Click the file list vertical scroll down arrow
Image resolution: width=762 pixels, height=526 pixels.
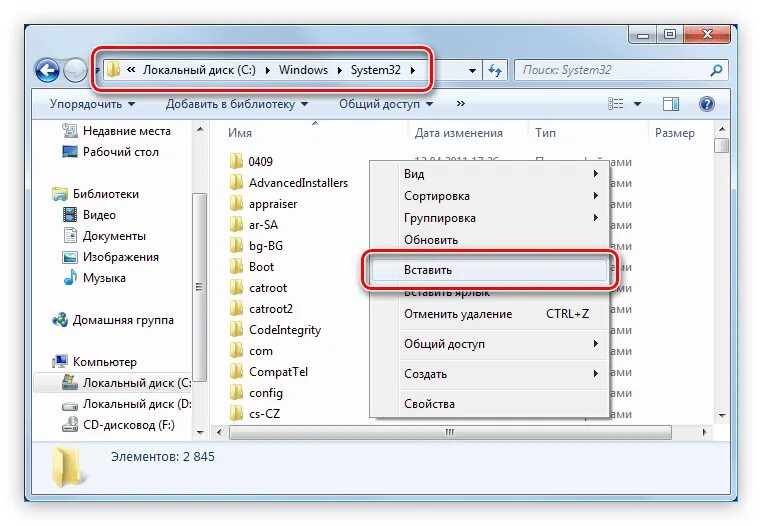click(x=722, y=415)
